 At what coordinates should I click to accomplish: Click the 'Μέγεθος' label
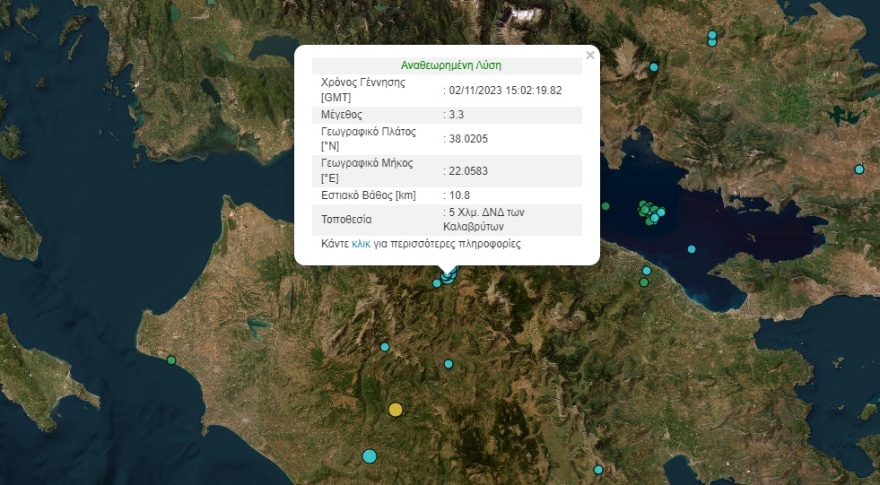(x=342, y=115)
